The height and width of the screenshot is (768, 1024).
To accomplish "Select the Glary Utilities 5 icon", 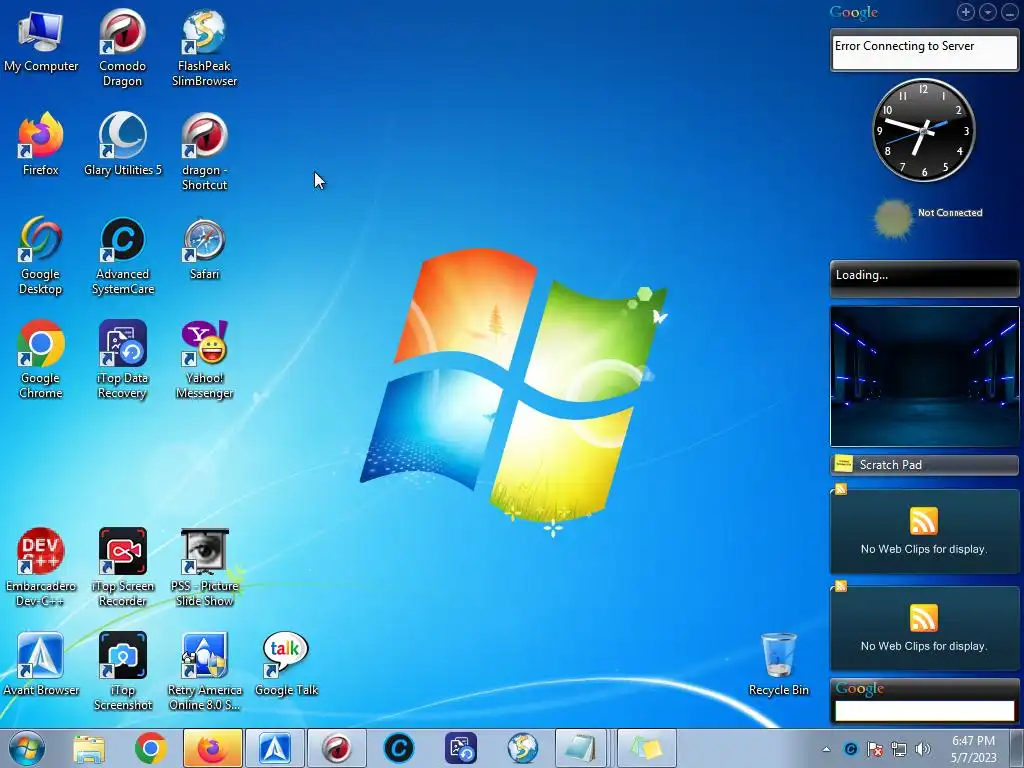I will click(x=122, y=144).
